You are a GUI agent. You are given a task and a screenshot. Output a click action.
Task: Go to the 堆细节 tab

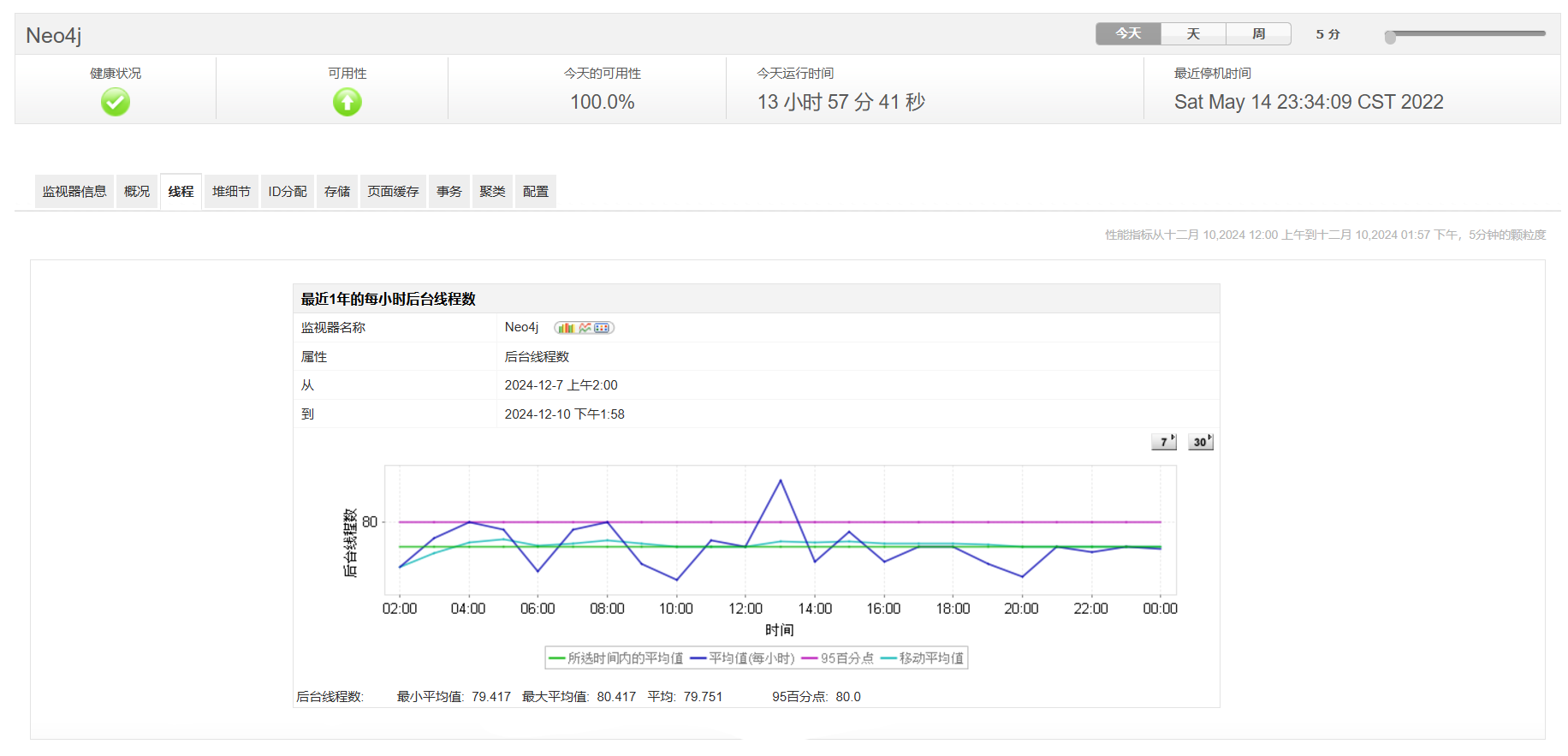click(x=231, y=192)
